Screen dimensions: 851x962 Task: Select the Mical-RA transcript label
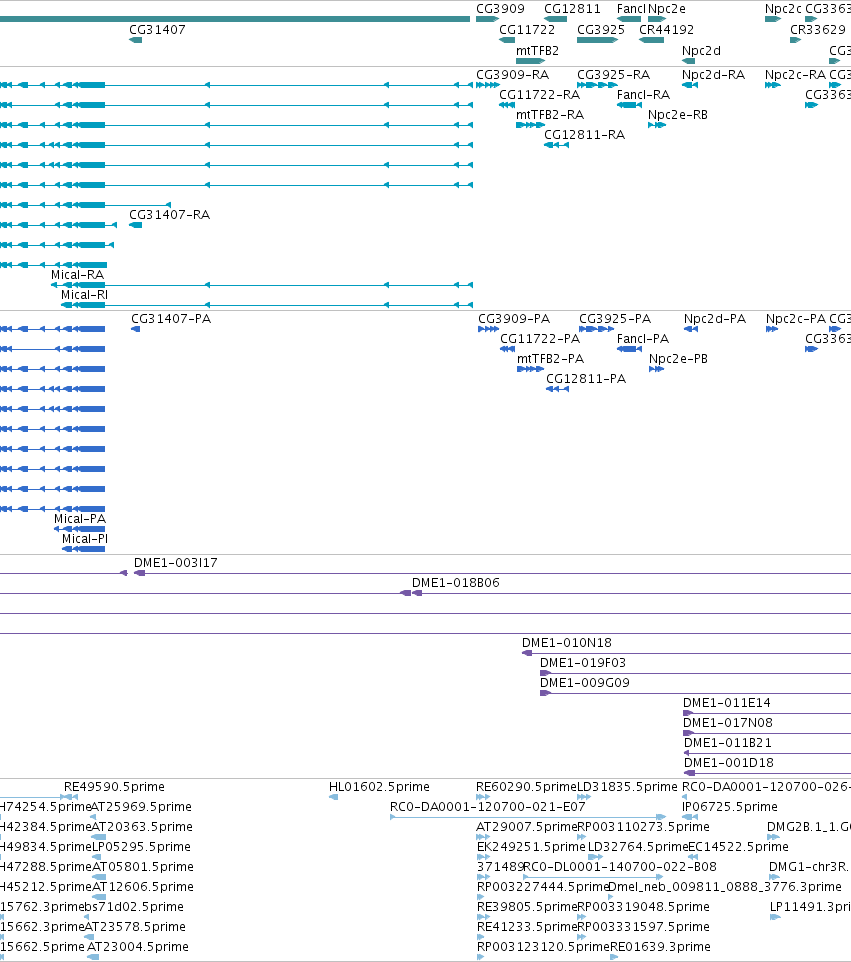pos(77,275)
